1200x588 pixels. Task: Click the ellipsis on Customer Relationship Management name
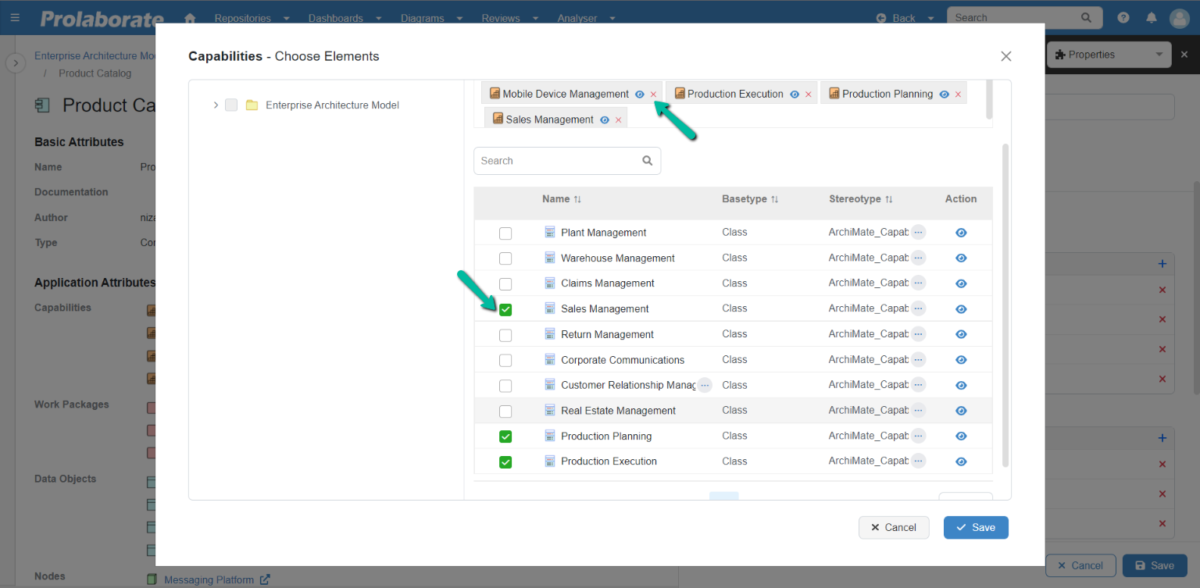703,384
